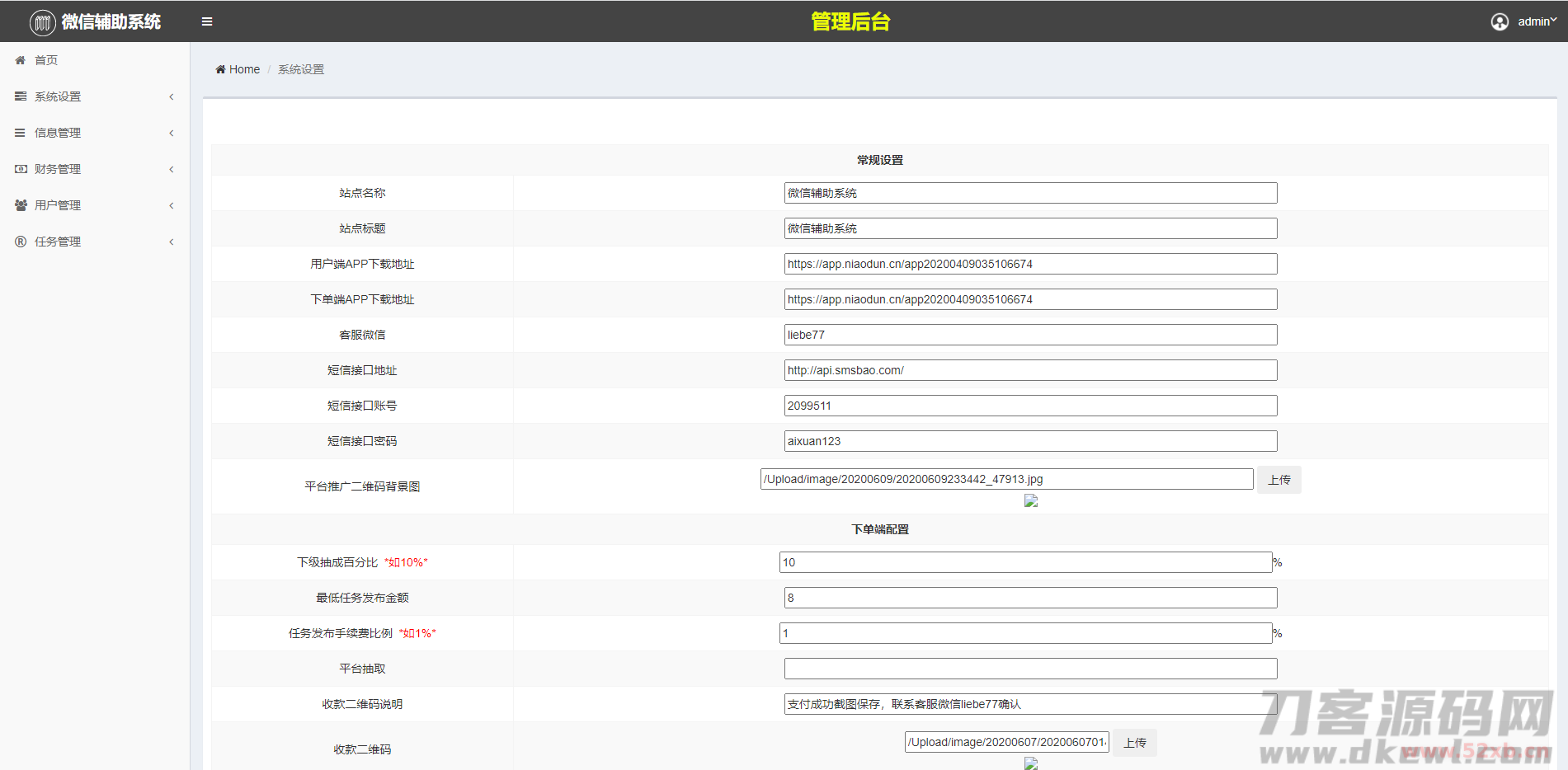
Task: Click 上传 for the promotion QR background
Action: (1278, 480)
